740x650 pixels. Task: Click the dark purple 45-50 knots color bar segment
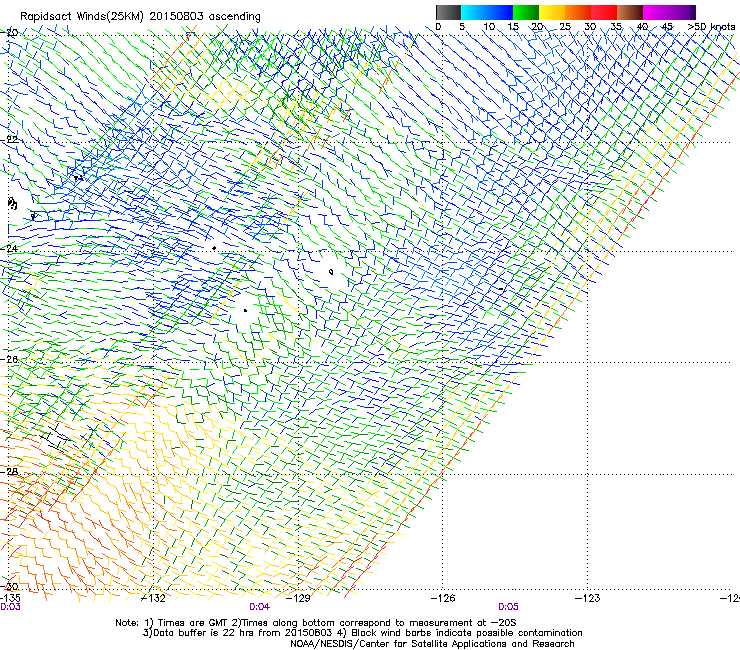(682, 12)
